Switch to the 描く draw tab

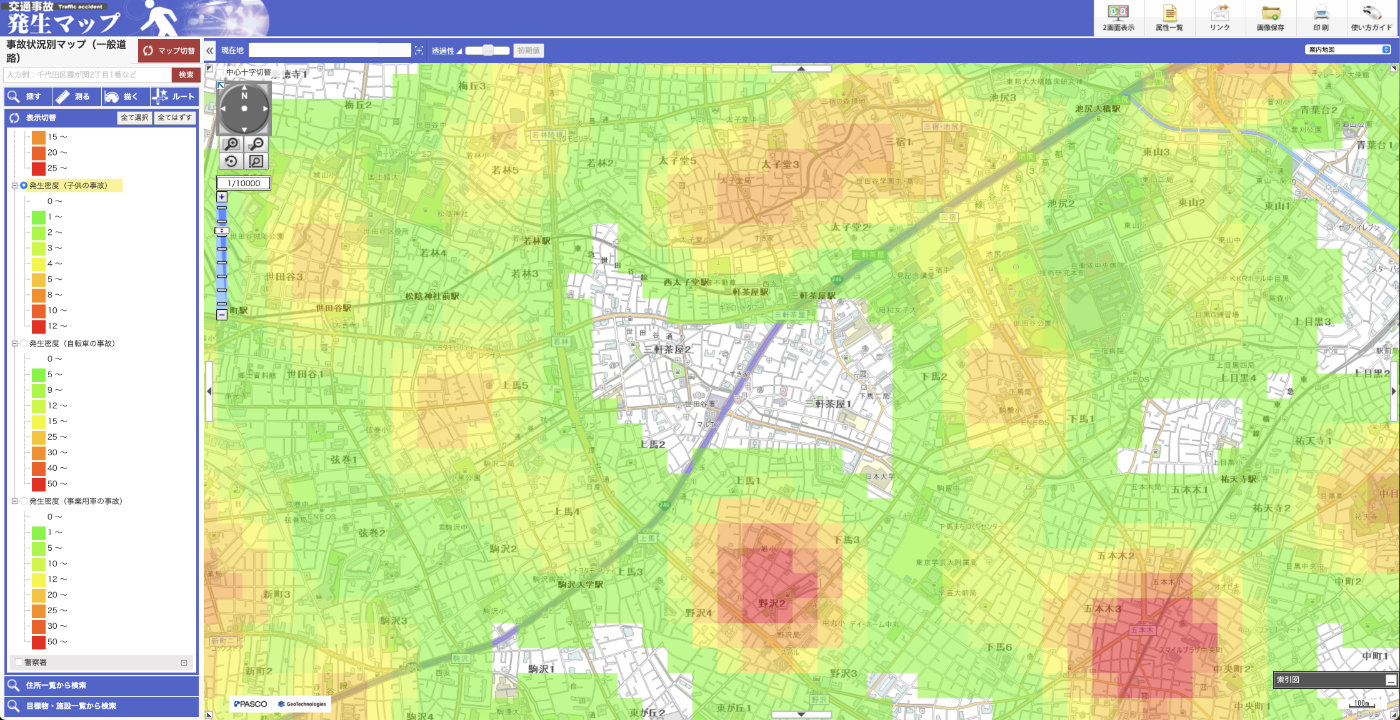coord(124,97)
